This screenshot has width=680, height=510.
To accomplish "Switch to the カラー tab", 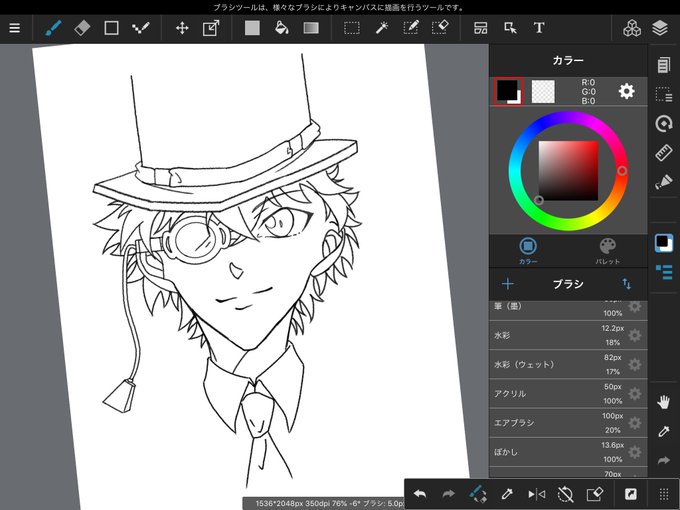I will (x=528, y=251).
